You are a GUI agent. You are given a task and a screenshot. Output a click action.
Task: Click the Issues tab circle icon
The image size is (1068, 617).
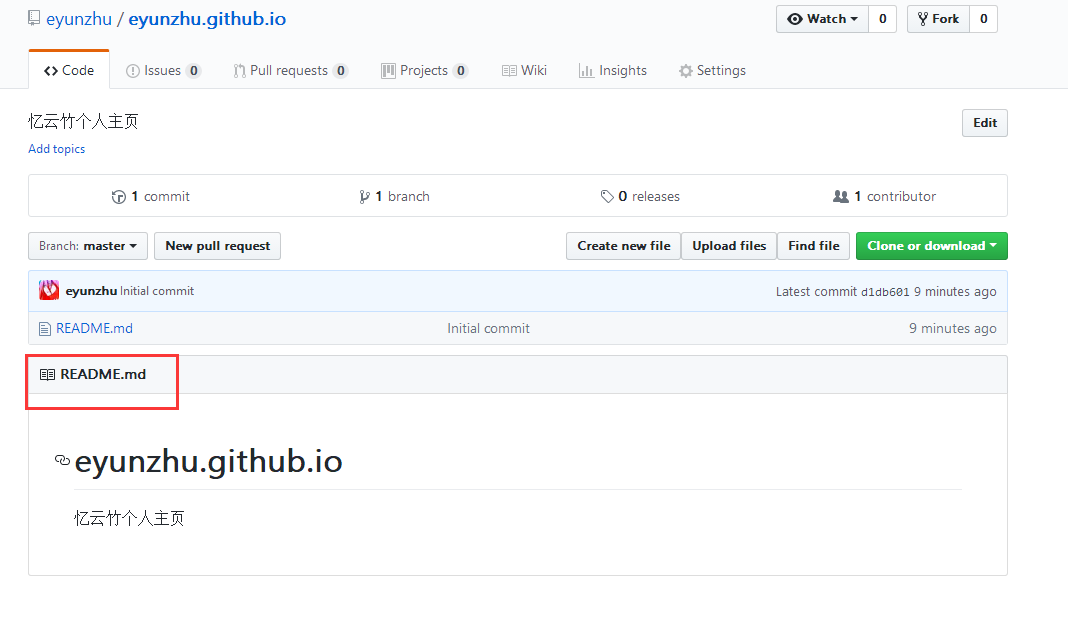coord(133,71)
